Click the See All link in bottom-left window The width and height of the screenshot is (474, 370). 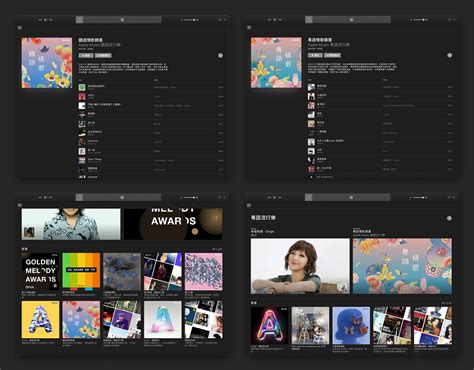(x=217, y=249)
